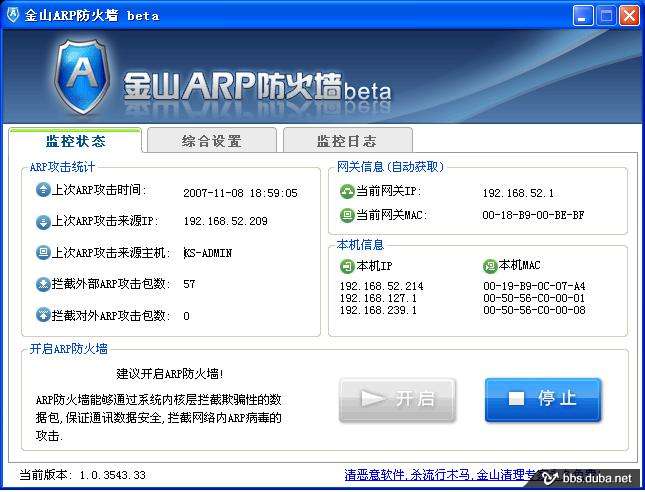
Task: Click version text 1.0.3543.33
Action: (x=113, y=475)
